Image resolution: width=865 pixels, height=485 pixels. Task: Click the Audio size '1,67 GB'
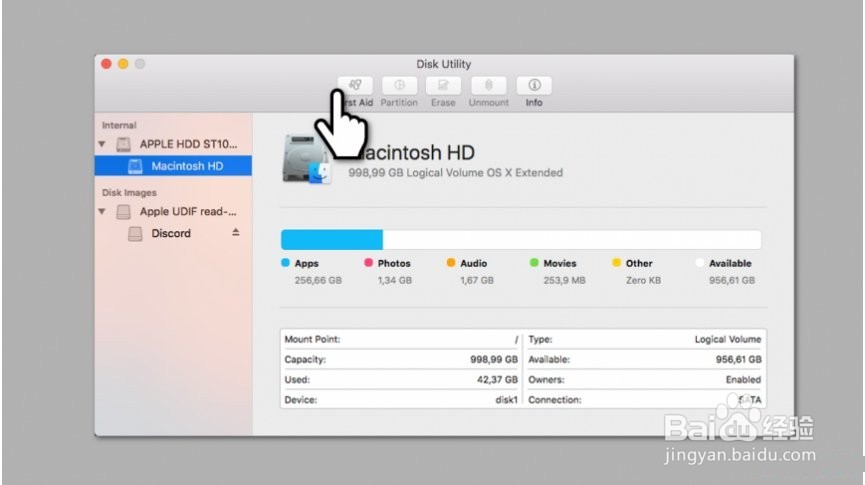[x=477, y=280]
